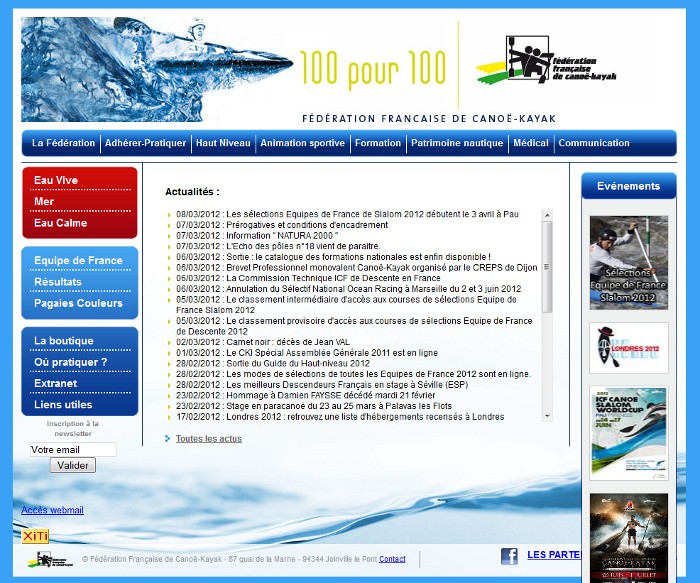Click the Votre email input field
Image resolution: width=700 pixels, height=583 pixels.
73,450
